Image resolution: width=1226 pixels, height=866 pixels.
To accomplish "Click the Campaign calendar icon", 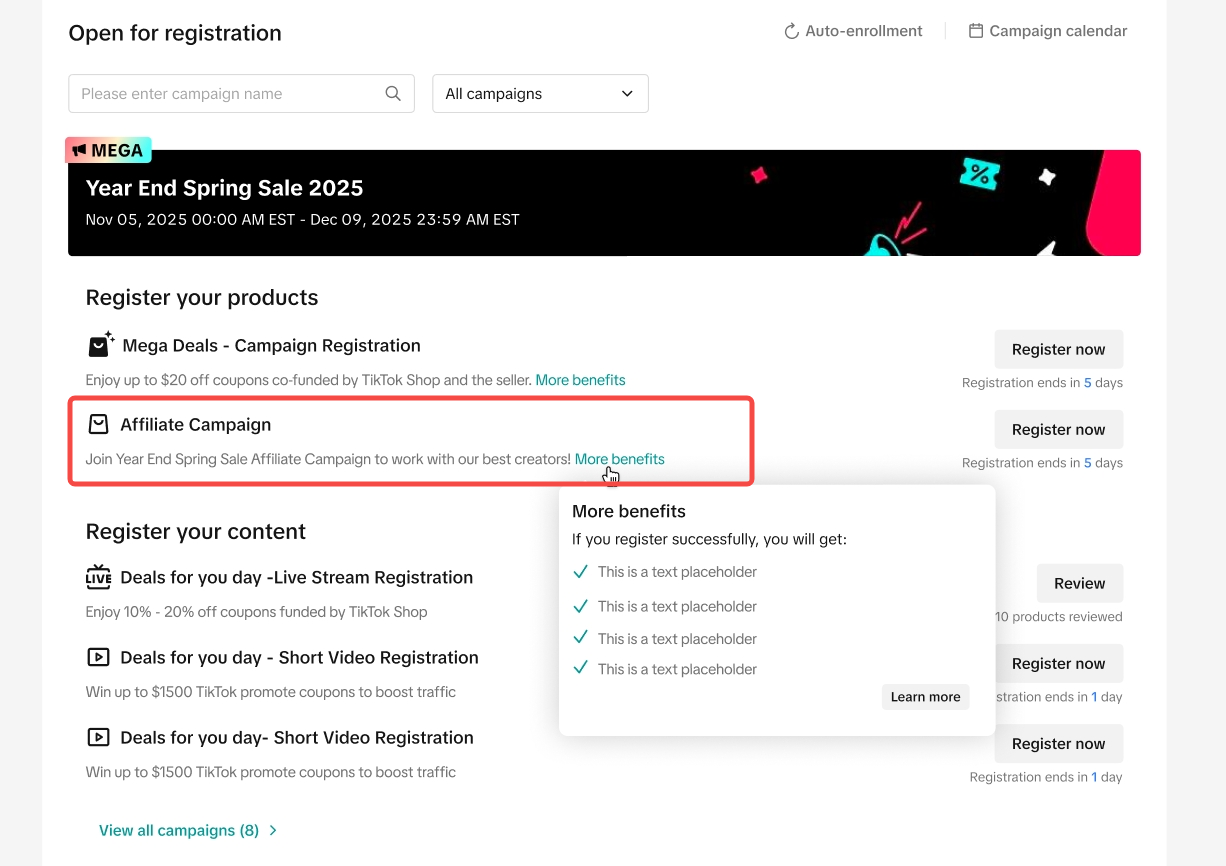I will pyautogui.click(x=976, y=31).
